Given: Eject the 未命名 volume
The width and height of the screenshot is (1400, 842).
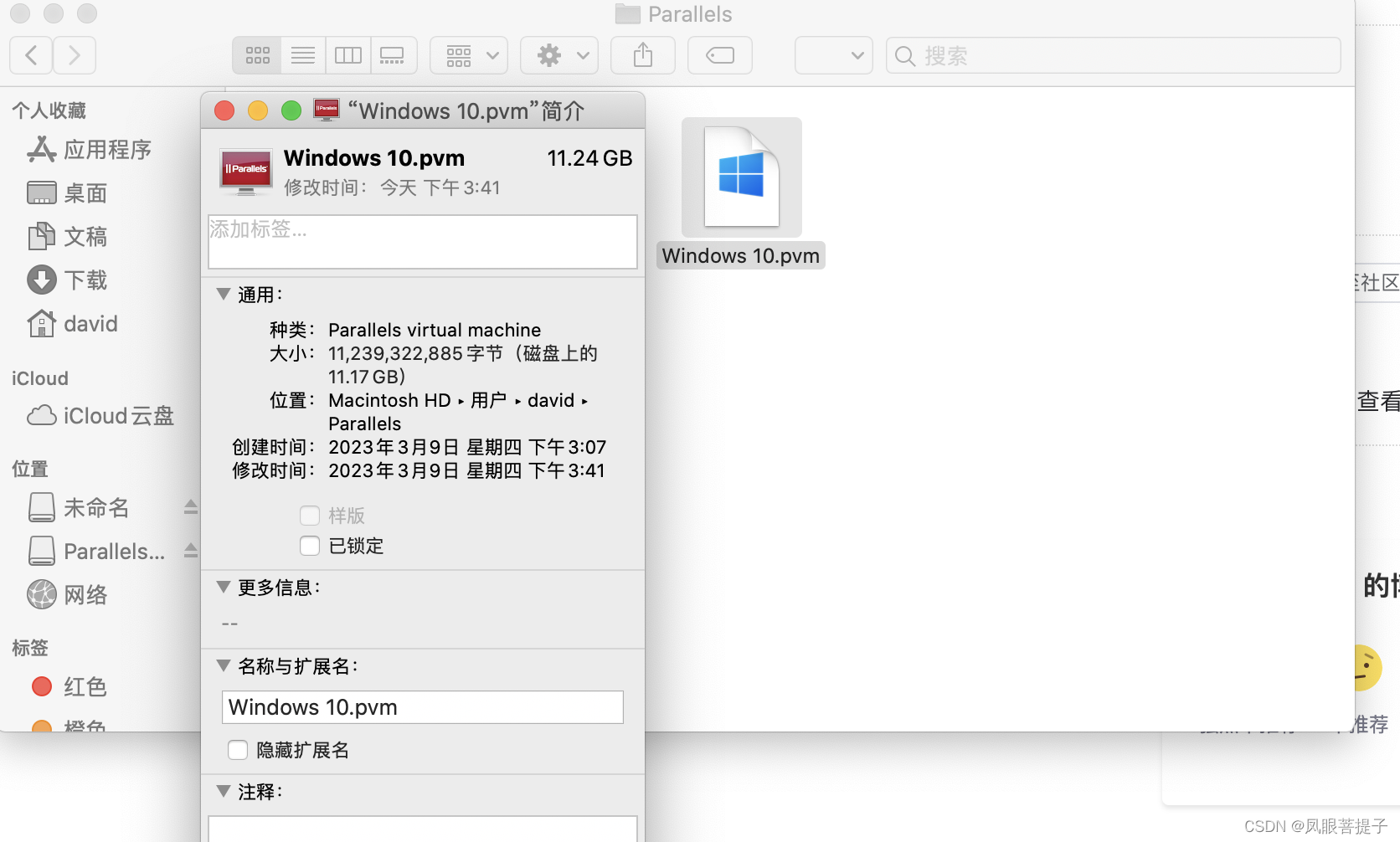Looking at the screenshot, I should pos(191,507).
